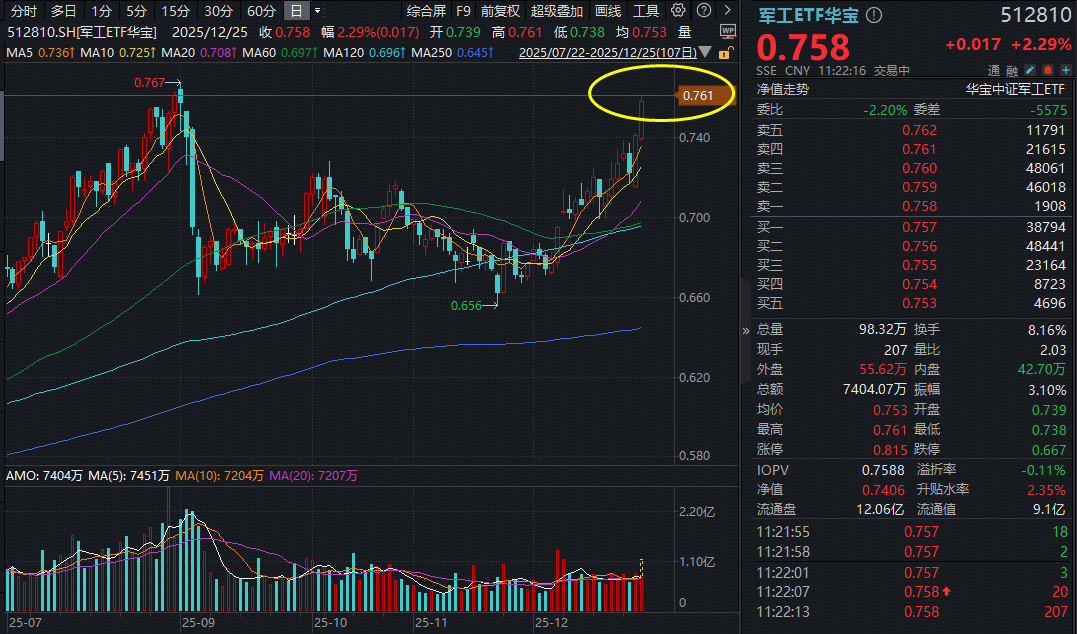The height and width of the screenshot is (634, 1077).
Task: Click the WP icon beside the quote line
Action: point(727,31)
